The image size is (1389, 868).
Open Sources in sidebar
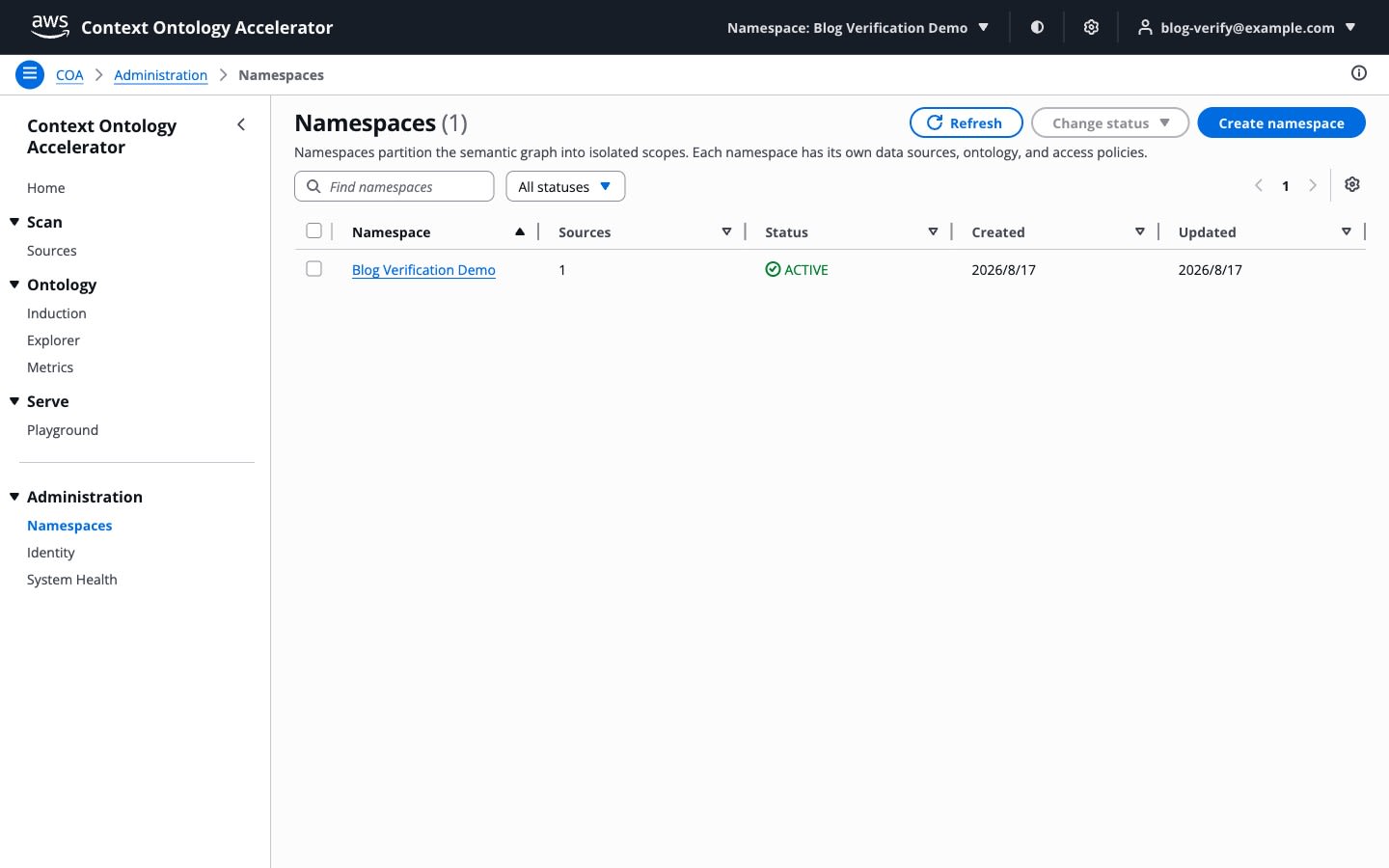point(52,251)
